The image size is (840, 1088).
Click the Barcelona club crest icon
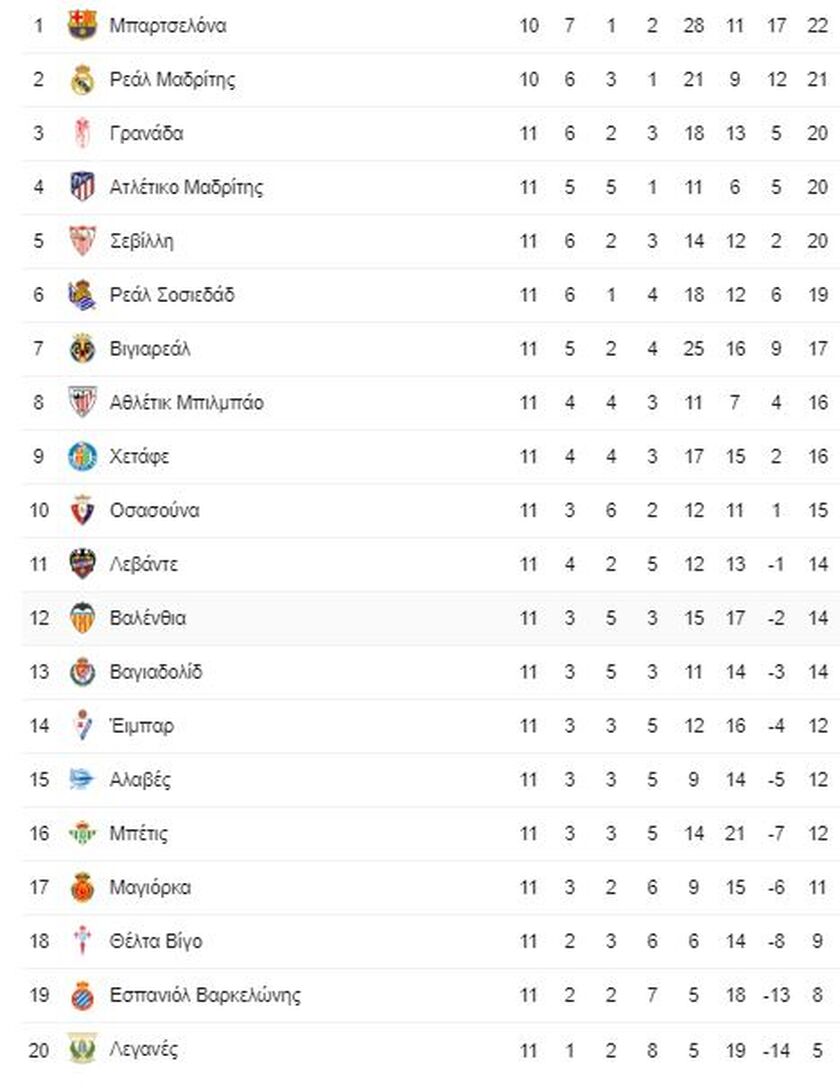(83, 25)
